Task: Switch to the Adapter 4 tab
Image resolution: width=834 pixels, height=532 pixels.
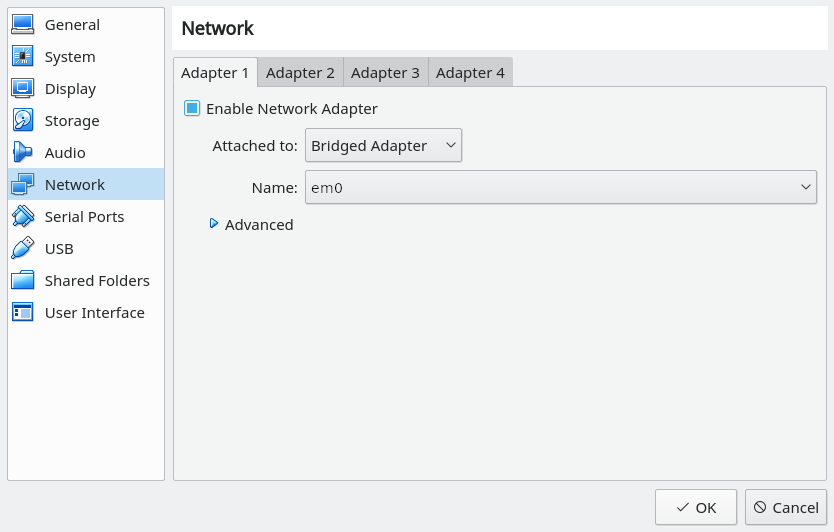Action: coord(470,72)
